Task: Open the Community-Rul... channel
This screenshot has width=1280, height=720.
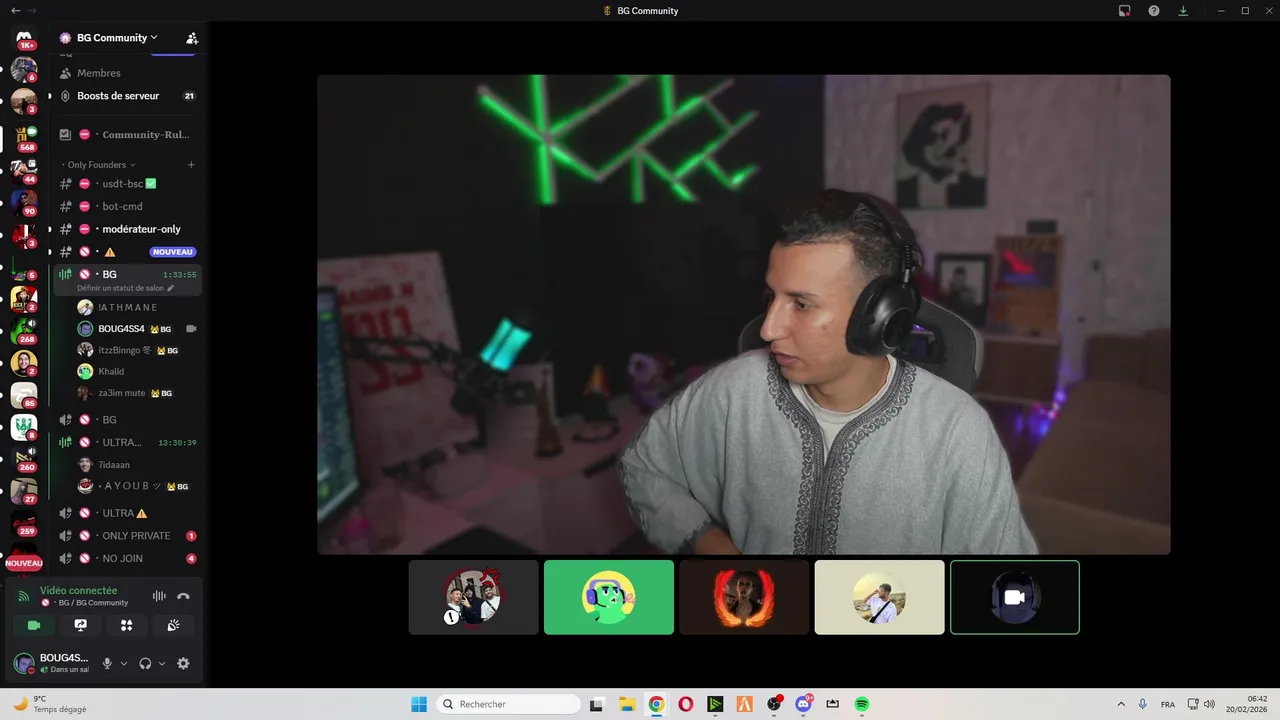Action: tap(127, 134)
